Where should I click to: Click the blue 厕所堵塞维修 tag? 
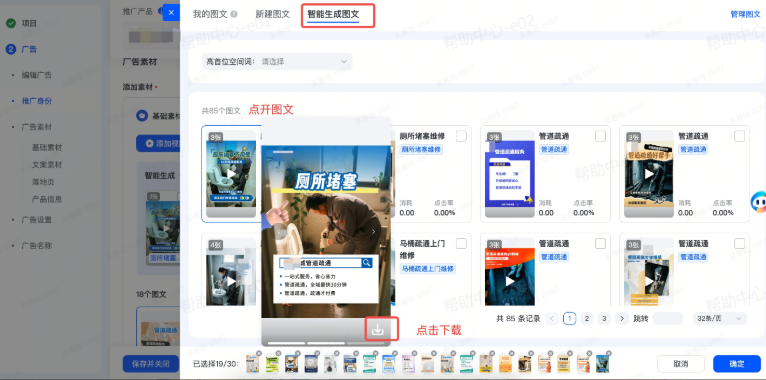pos(421,149)
